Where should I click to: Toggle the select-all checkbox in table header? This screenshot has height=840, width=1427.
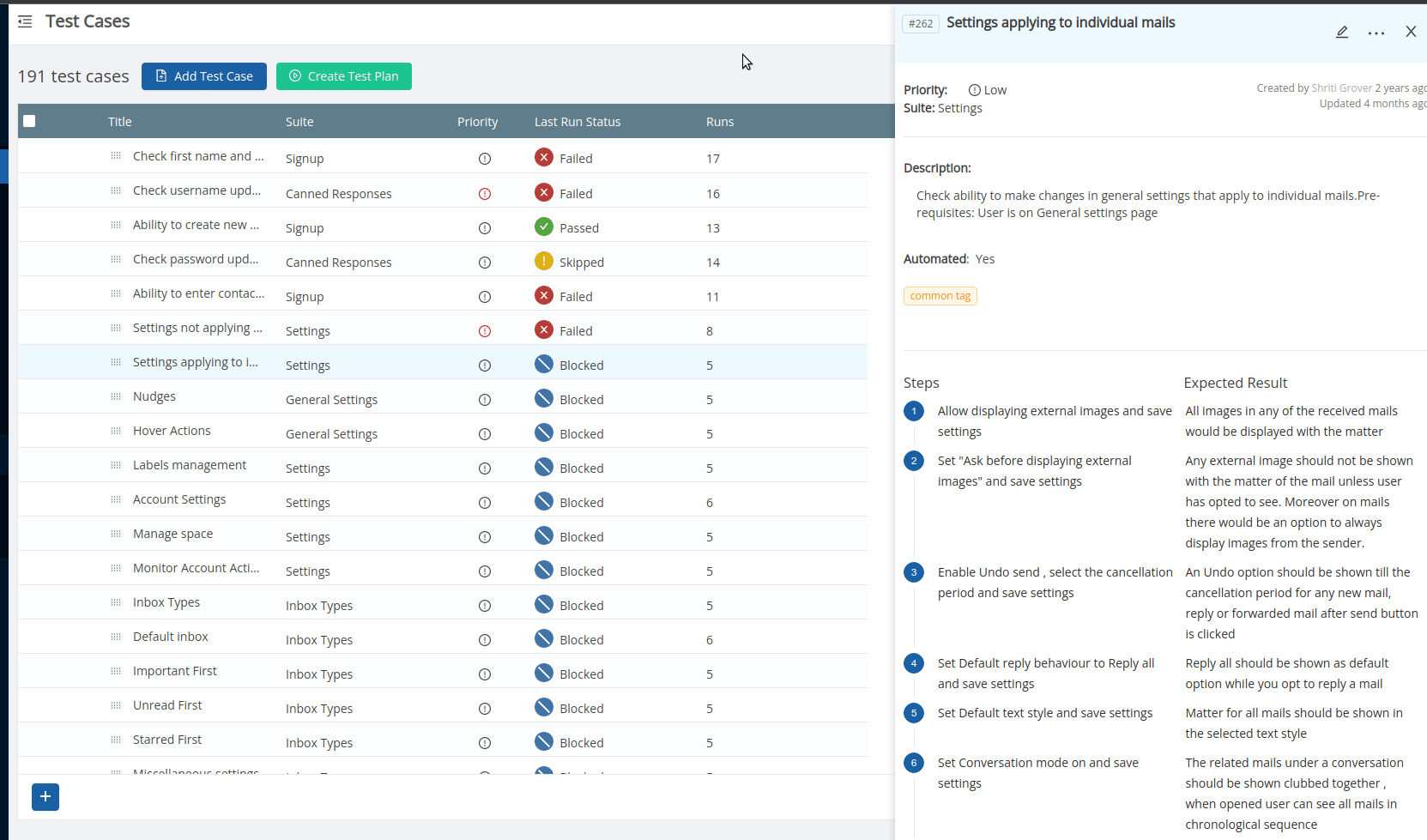click(x=29, y=121)
